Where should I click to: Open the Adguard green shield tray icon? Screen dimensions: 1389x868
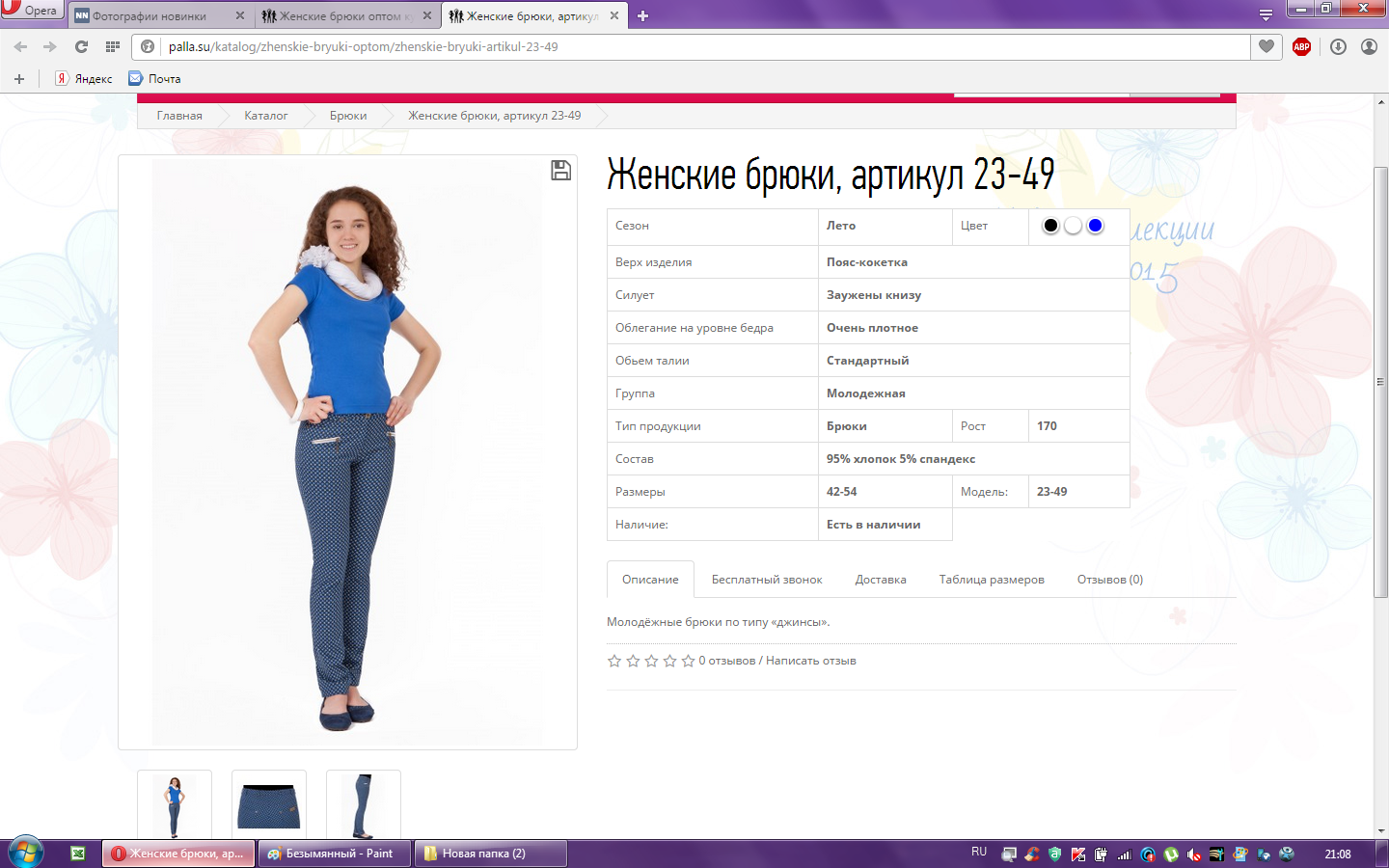pyautogui.click(x=1055, y=854)
